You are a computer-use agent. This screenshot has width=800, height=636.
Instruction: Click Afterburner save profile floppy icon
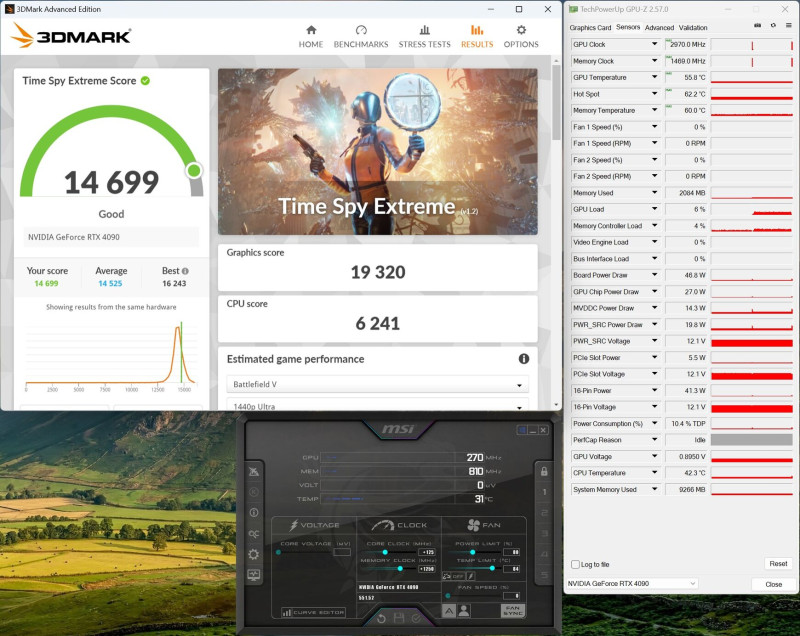point(399,619)
